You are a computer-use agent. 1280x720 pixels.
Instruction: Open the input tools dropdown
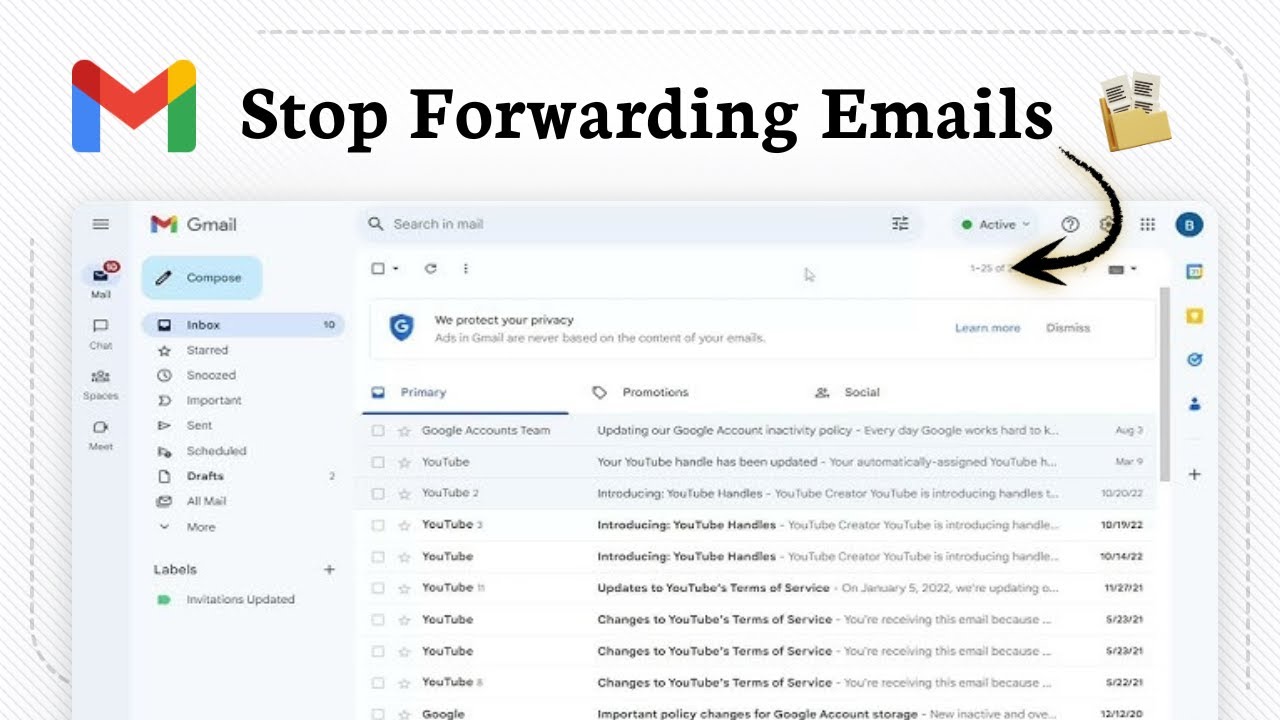[1123, 269]
